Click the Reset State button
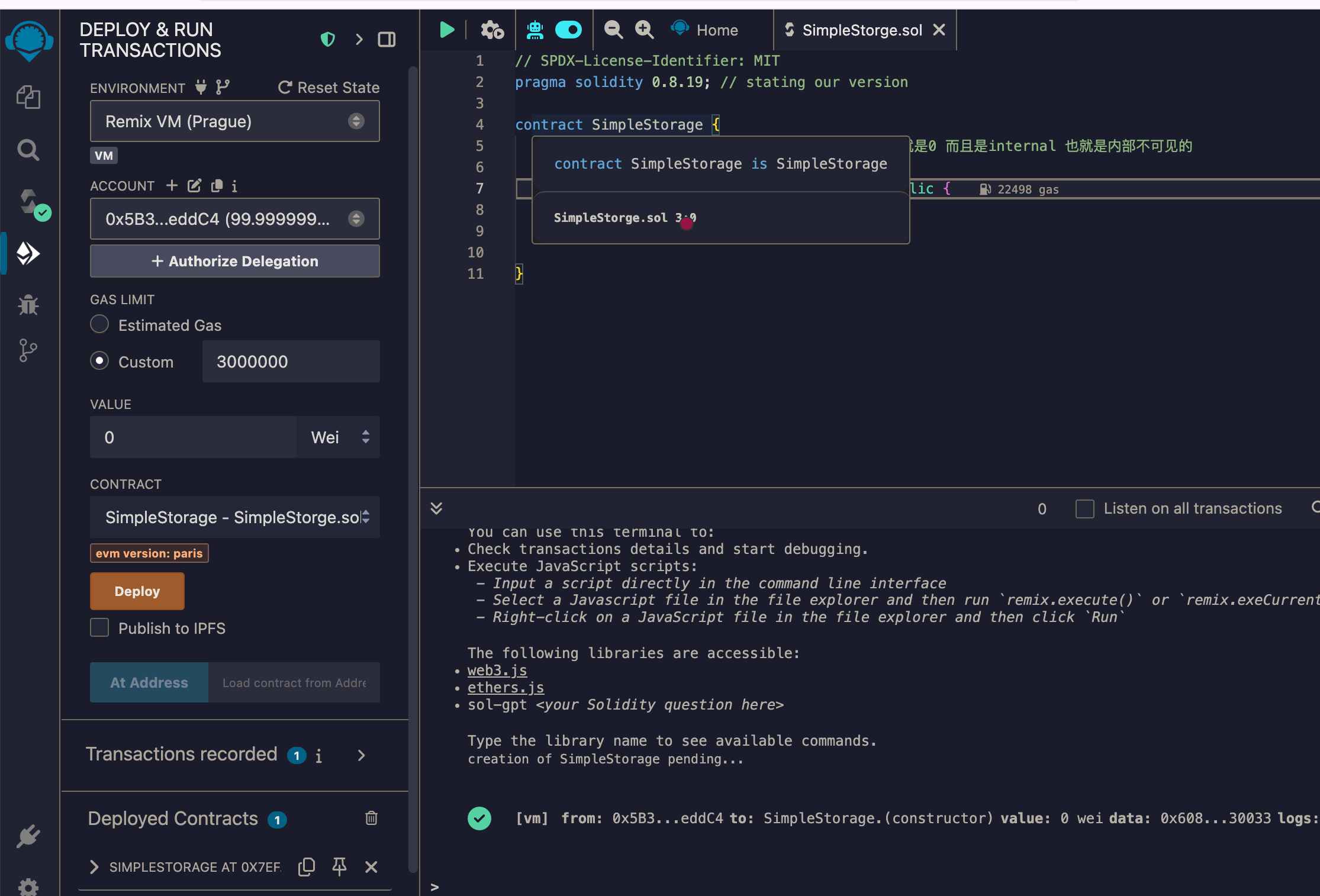 pyautogui.click(x=329, y=88)
